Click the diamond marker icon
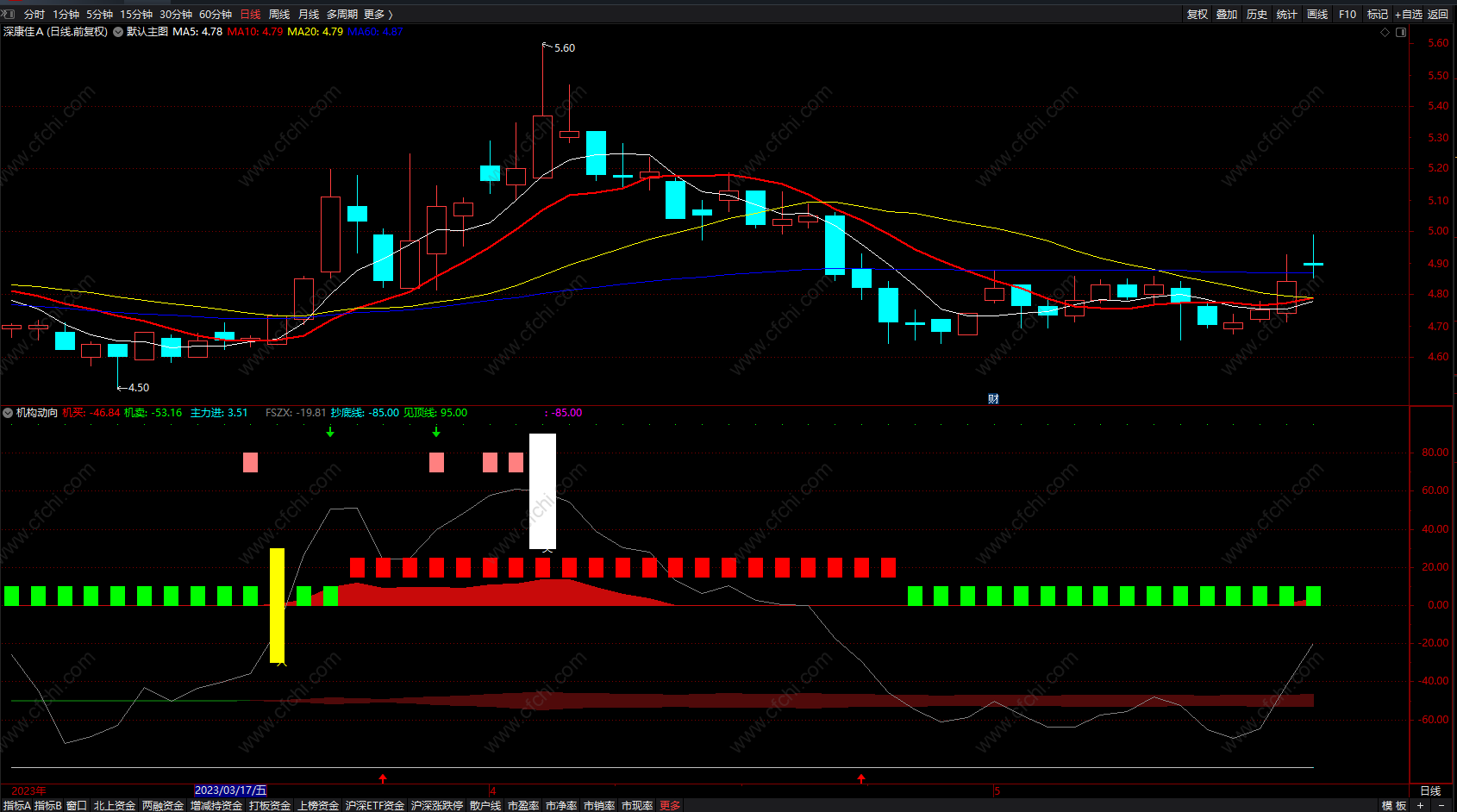This screenshot has width=1457, height=812. [x=1385, y=32]
